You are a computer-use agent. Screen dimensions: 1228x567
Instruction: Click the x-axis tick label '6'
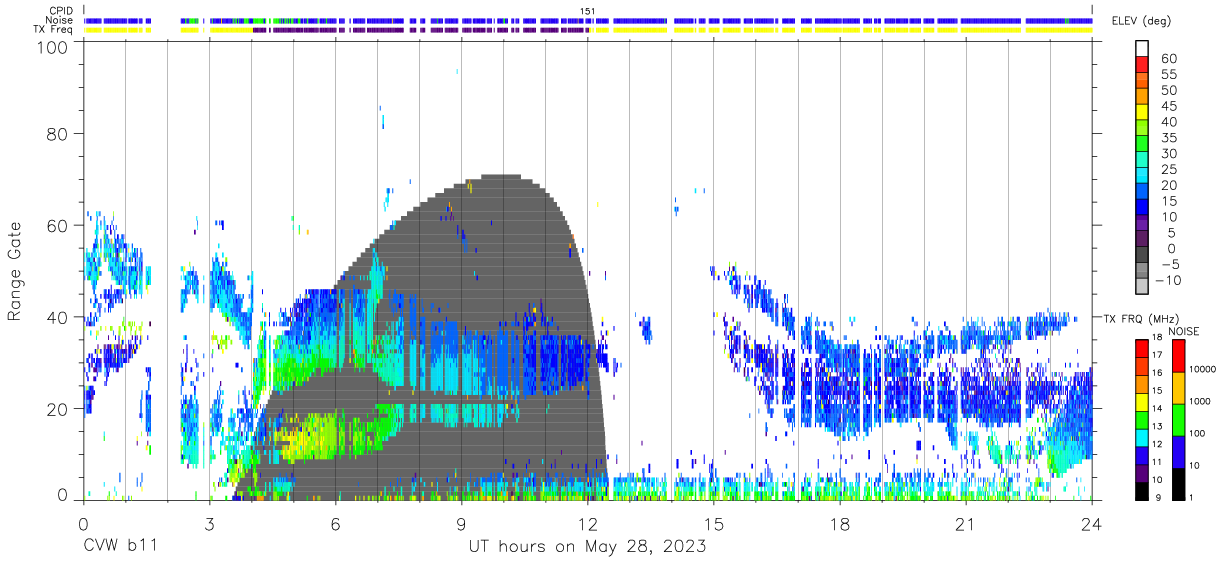pos(335,524)
